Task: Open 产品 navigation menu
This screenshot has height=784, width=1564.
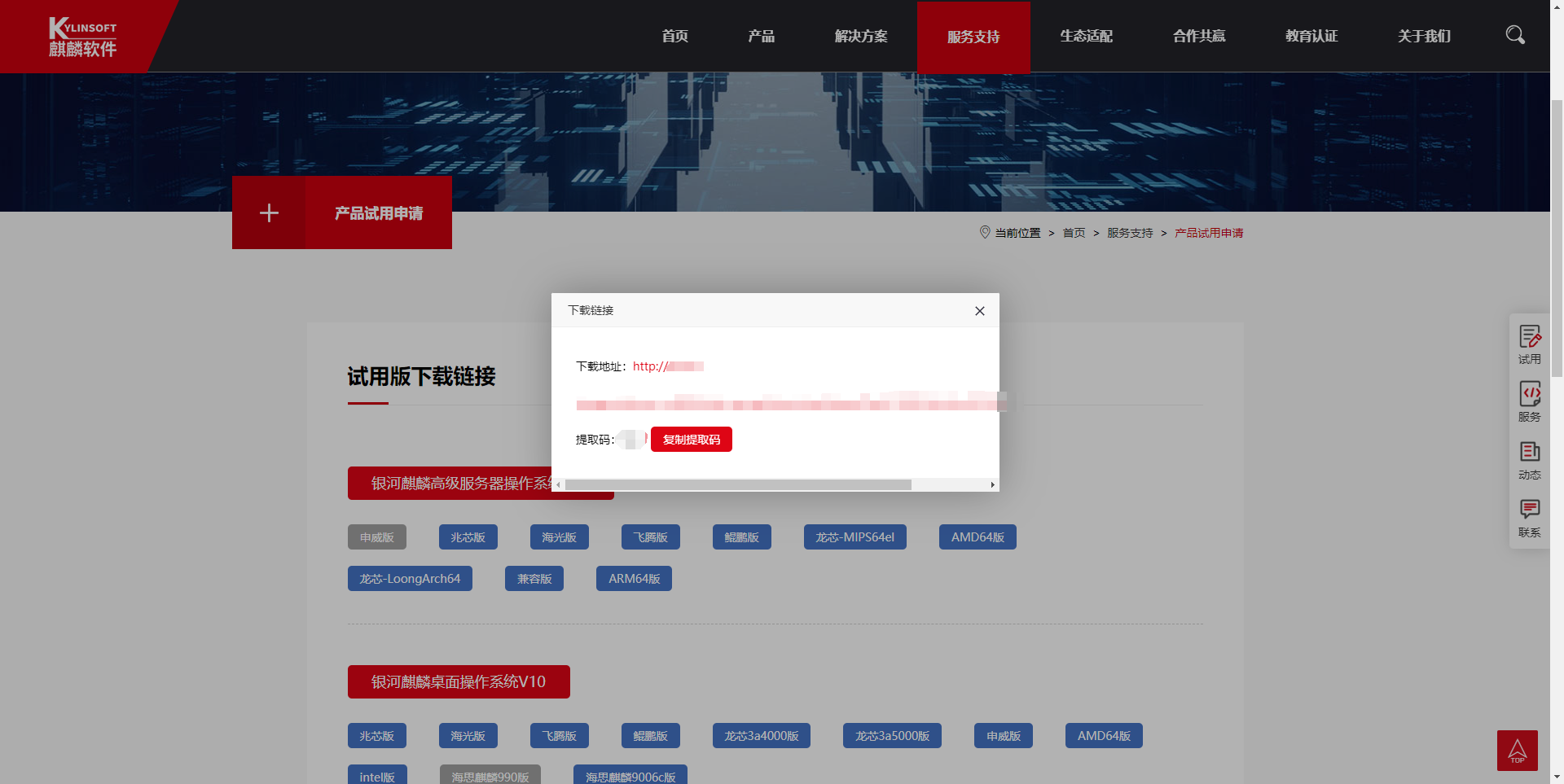Action: (761, 36)
